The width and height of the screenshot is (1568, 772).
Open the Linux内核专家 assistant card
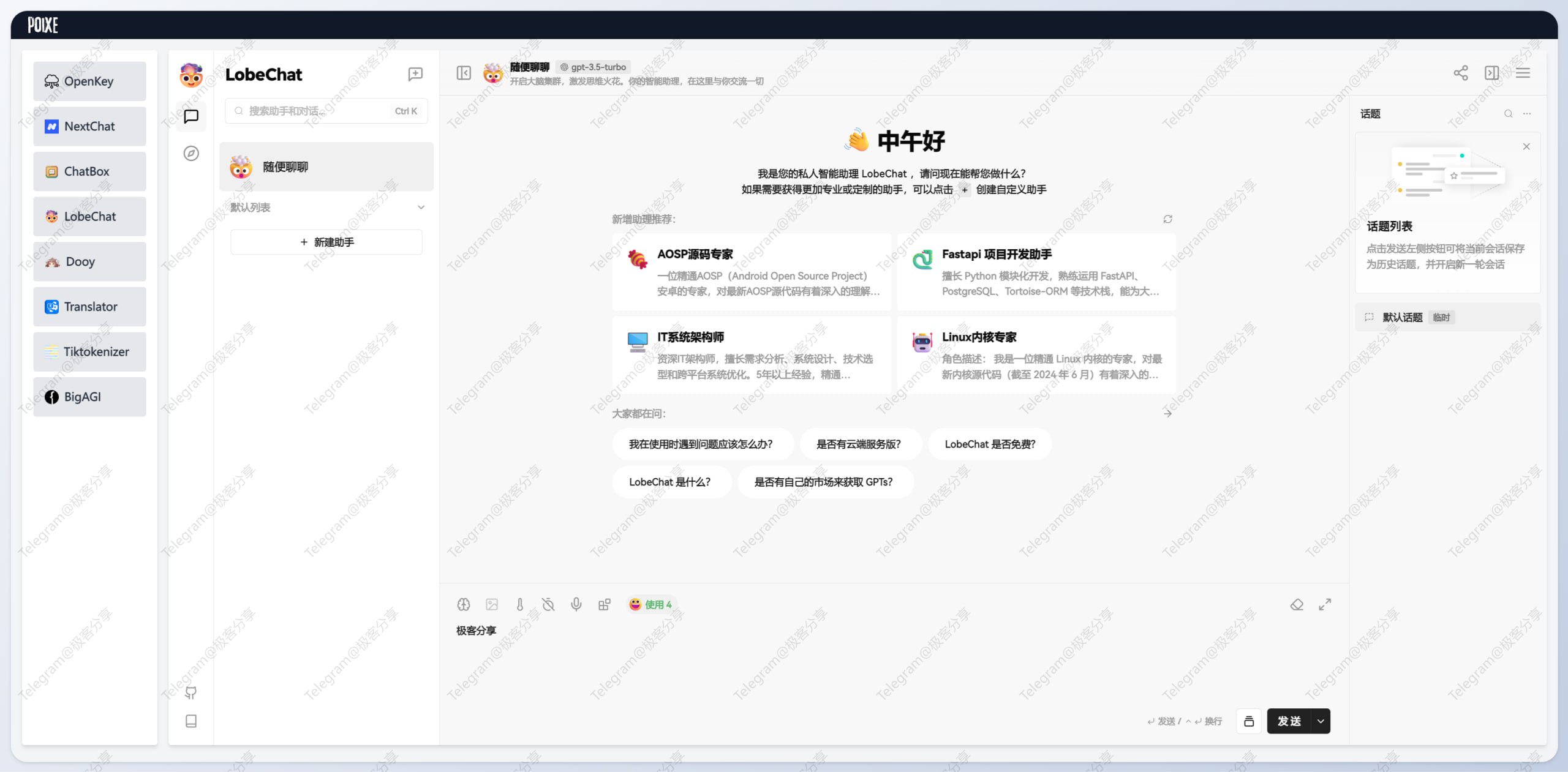1036,355
